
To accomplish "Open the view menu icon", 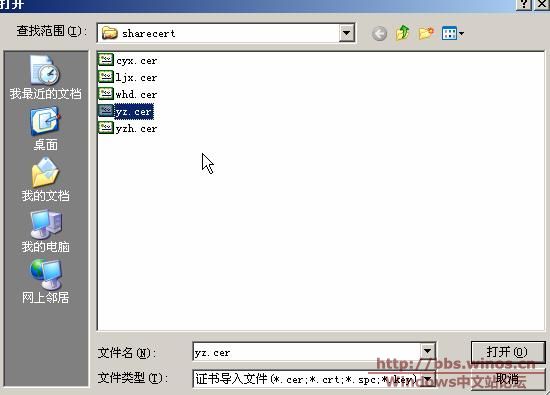I will (452, 34).
